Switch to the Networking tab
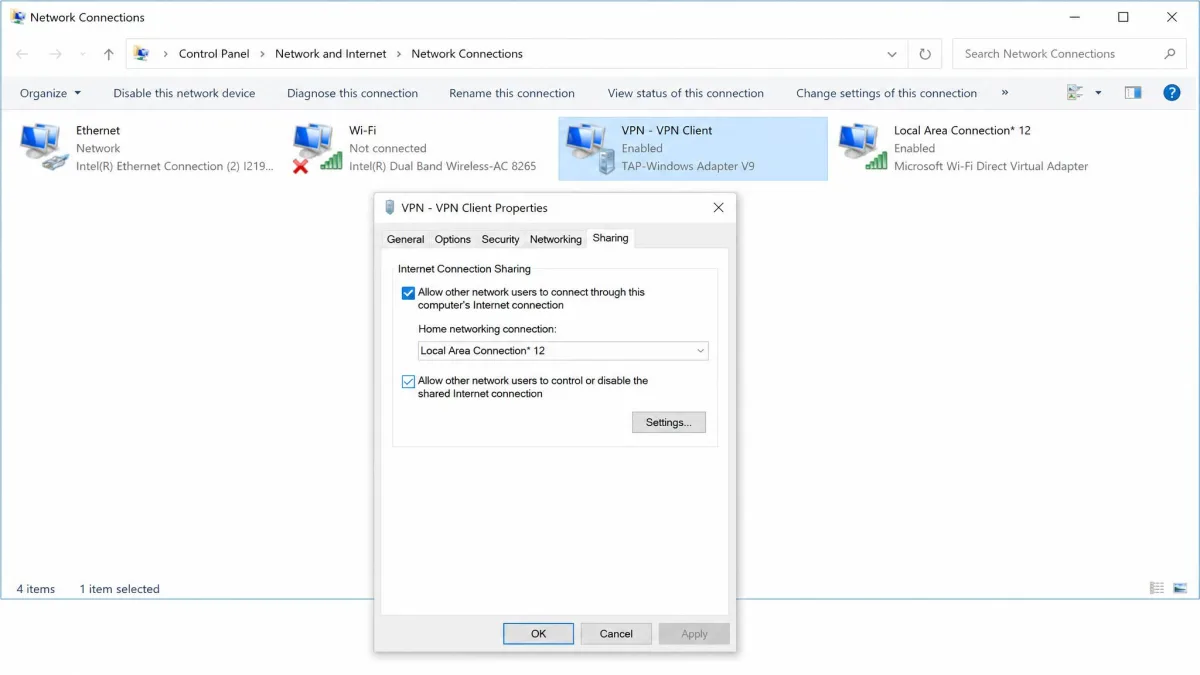Viewport: 1200px width, 675px height. [x=555, y=239]
